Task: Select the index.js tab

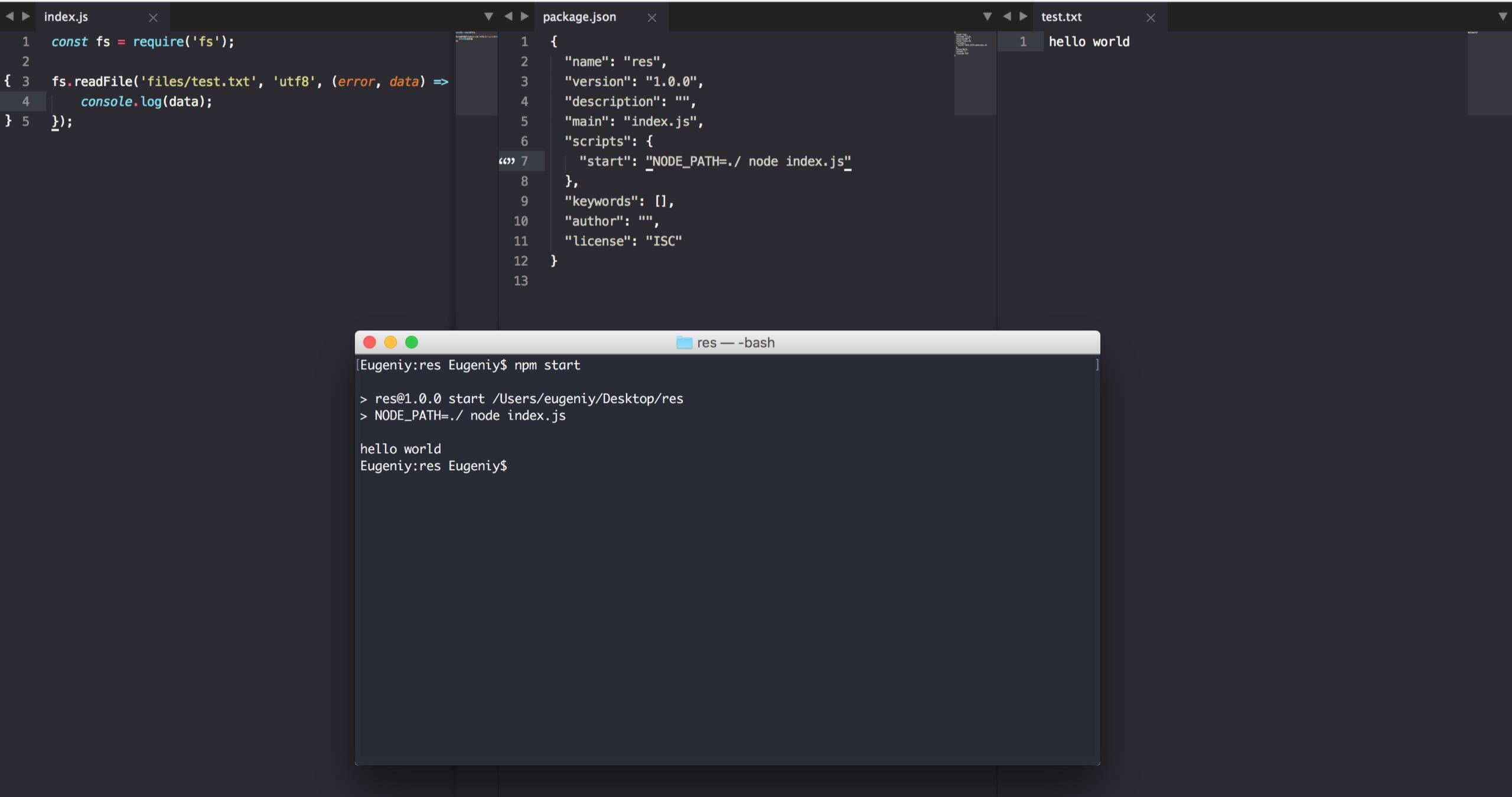Action: tap(66, 17)
